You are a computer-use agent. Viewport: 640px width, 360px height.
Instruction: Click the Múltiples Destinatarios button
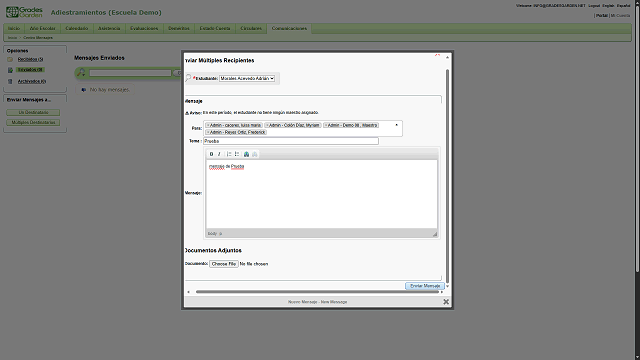[x=33, y=122]
